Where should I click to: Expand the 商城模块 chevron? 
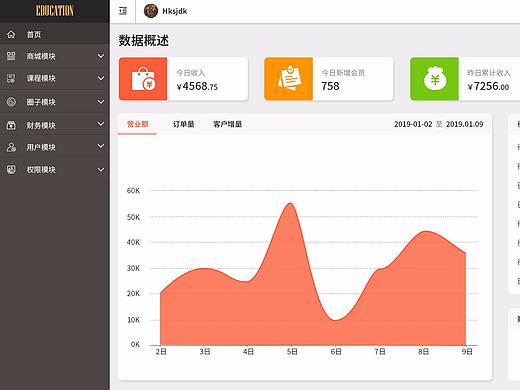pos(101,56)
